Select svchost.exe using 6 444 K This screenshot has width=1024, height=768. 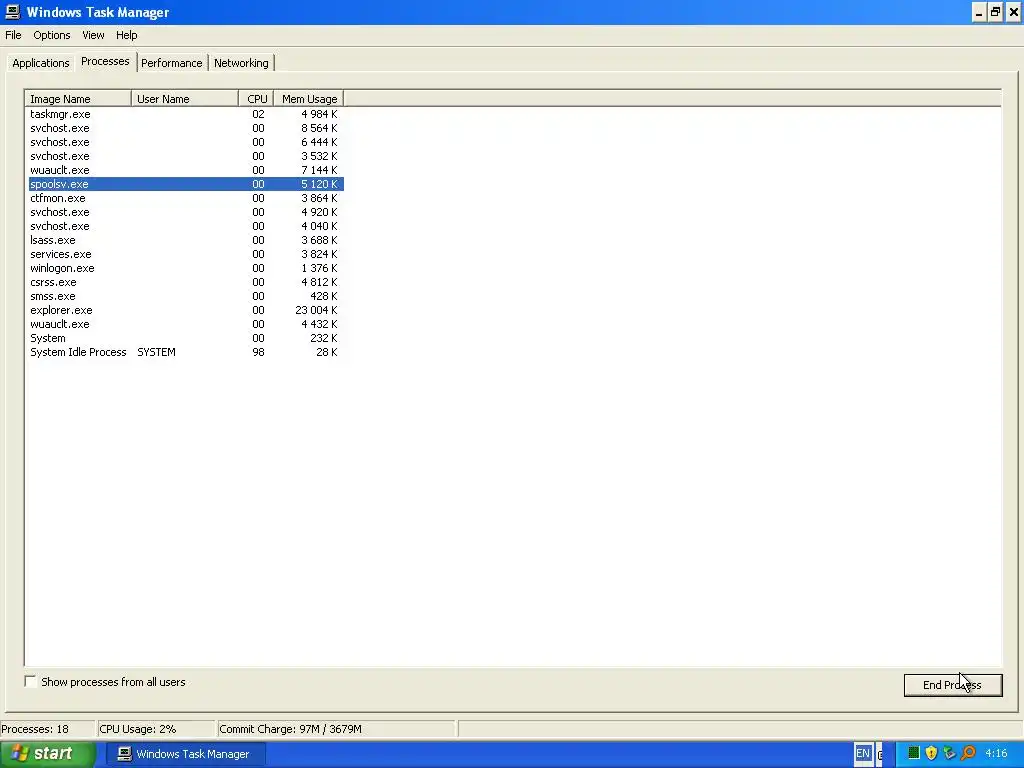click(x=186, y=142)
